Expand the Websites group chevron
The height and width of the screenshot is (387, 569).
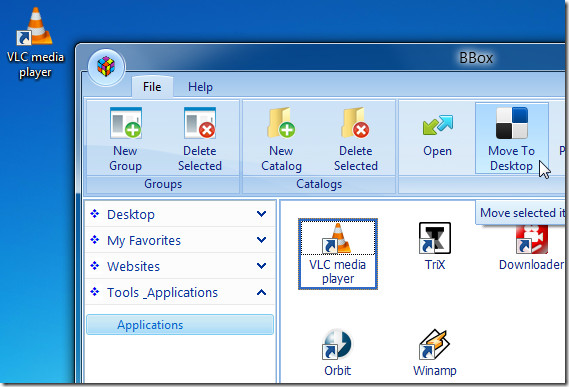pos(261,266)
